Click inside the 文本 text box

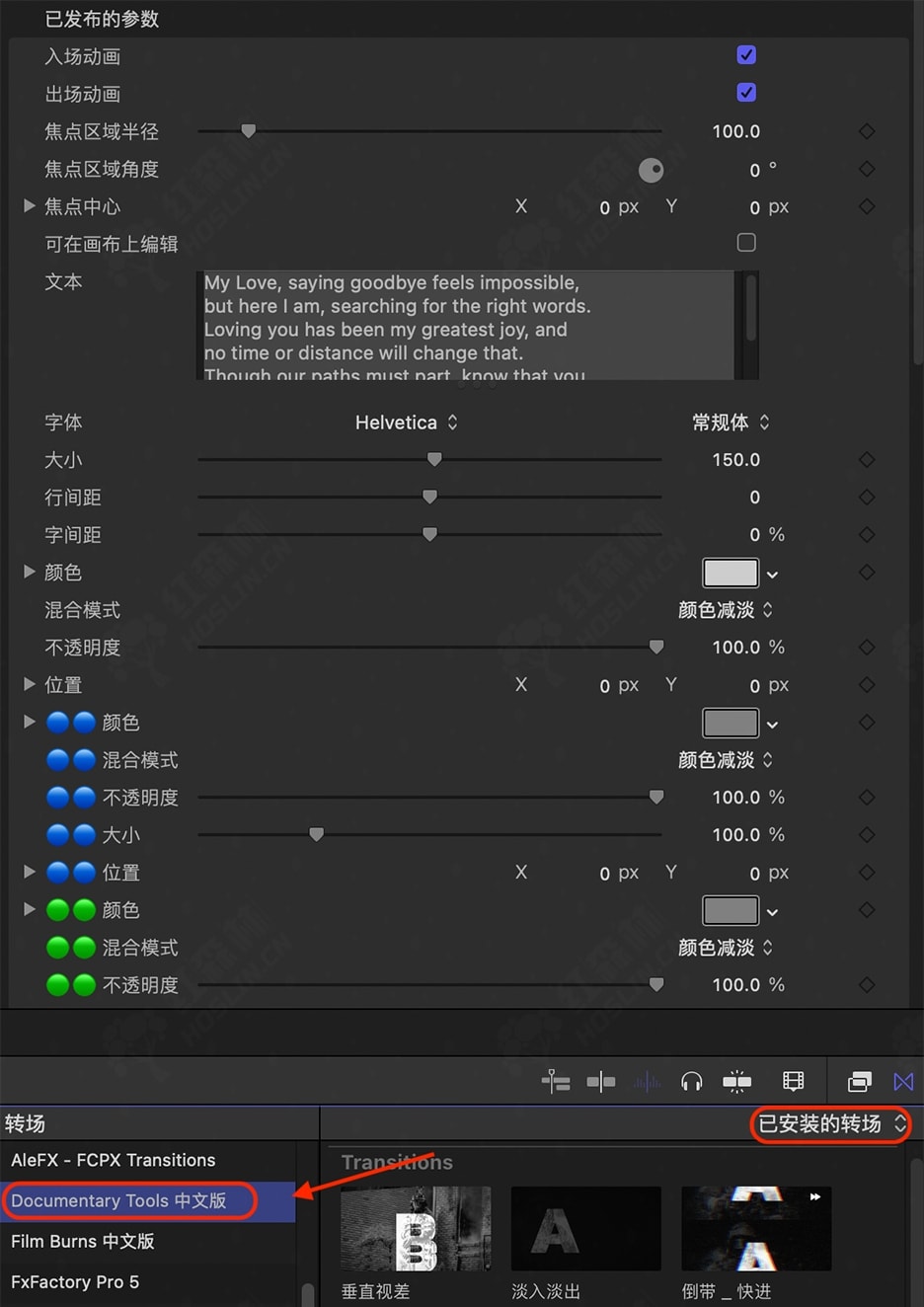pos(466,326)
